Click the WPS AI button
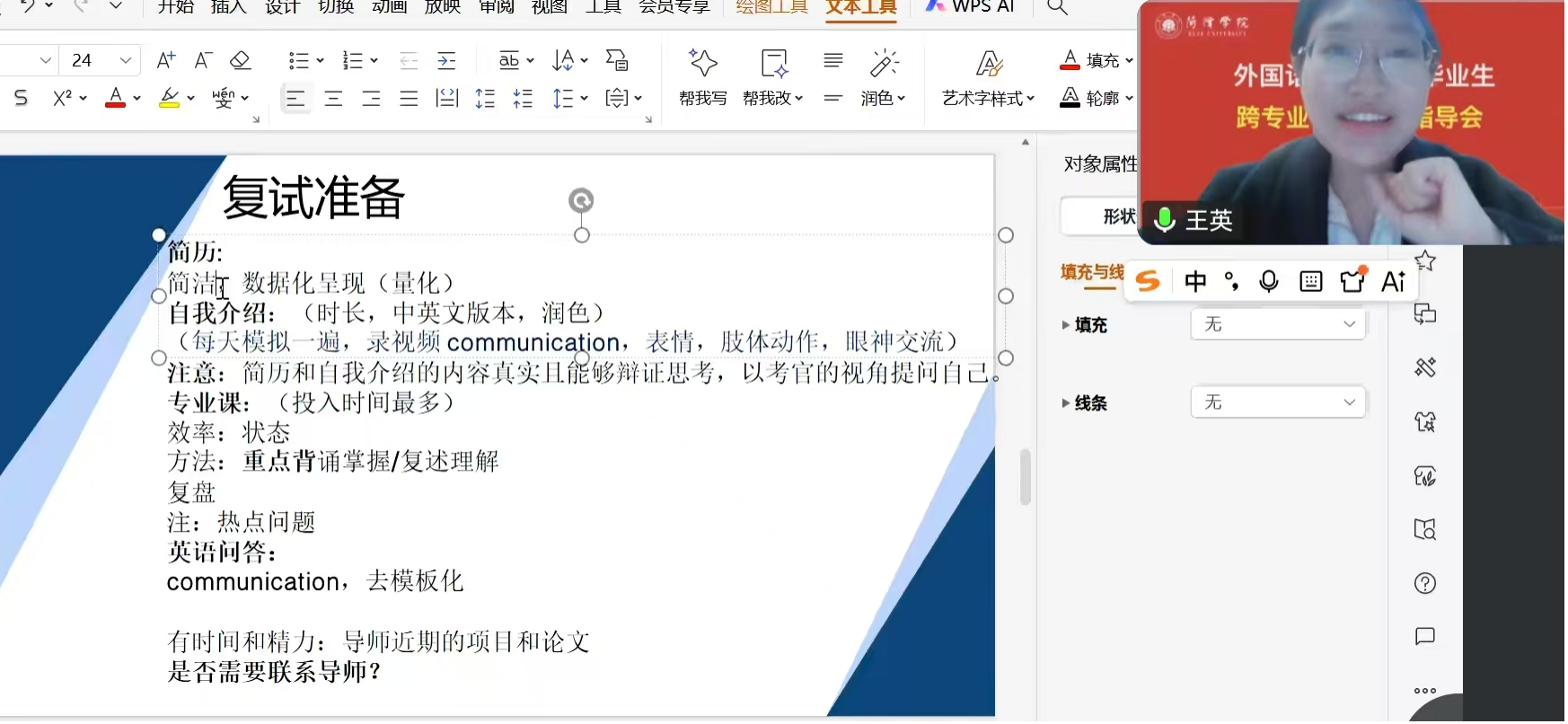This screenshot has height=724, width=1568. 971,8
